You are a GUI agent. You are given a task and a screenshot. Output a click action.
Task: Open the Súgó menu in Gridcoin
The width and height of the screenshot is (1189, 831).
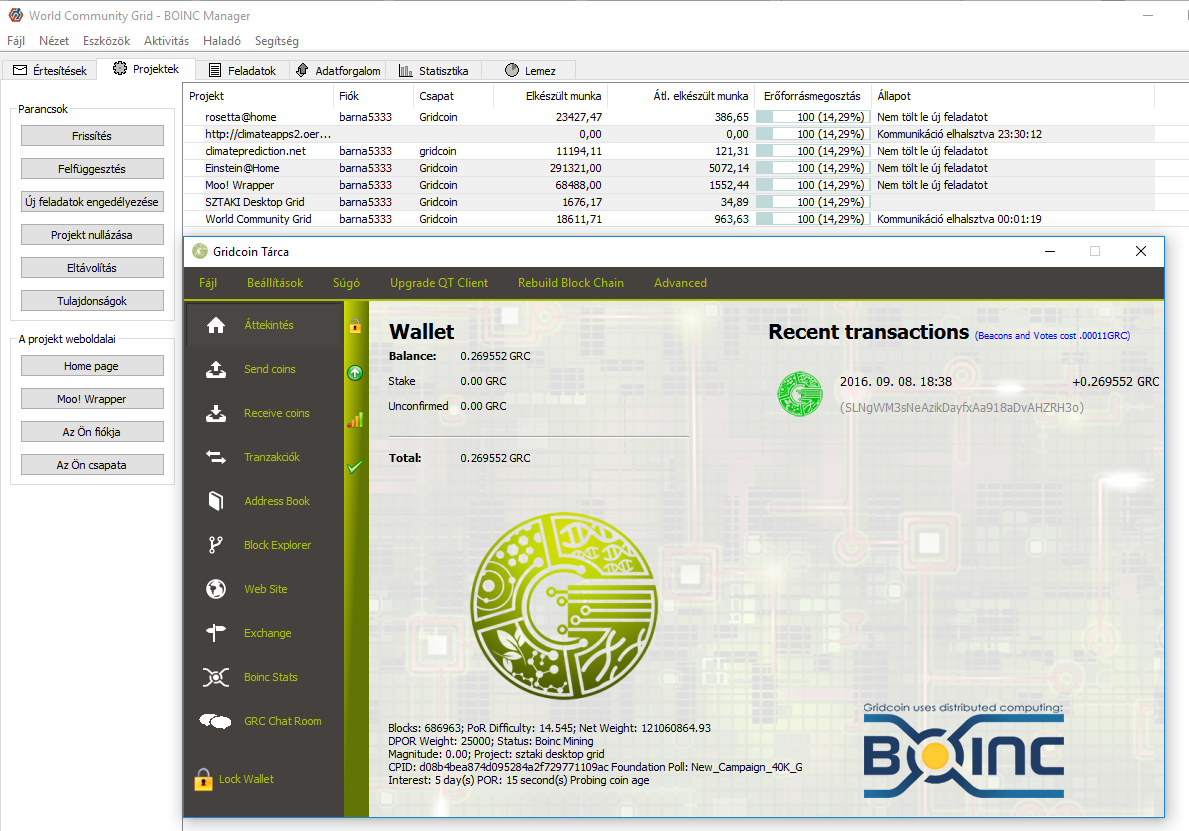pos(346,283)
